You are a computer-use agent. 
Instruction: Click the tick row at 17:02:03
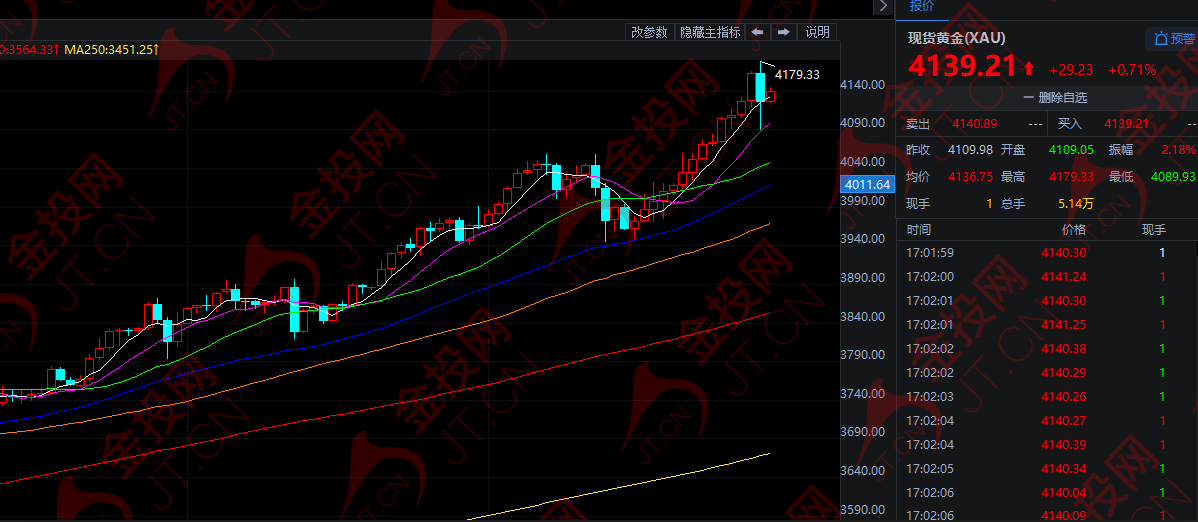pyautogui.click(x=1047, y=397)
